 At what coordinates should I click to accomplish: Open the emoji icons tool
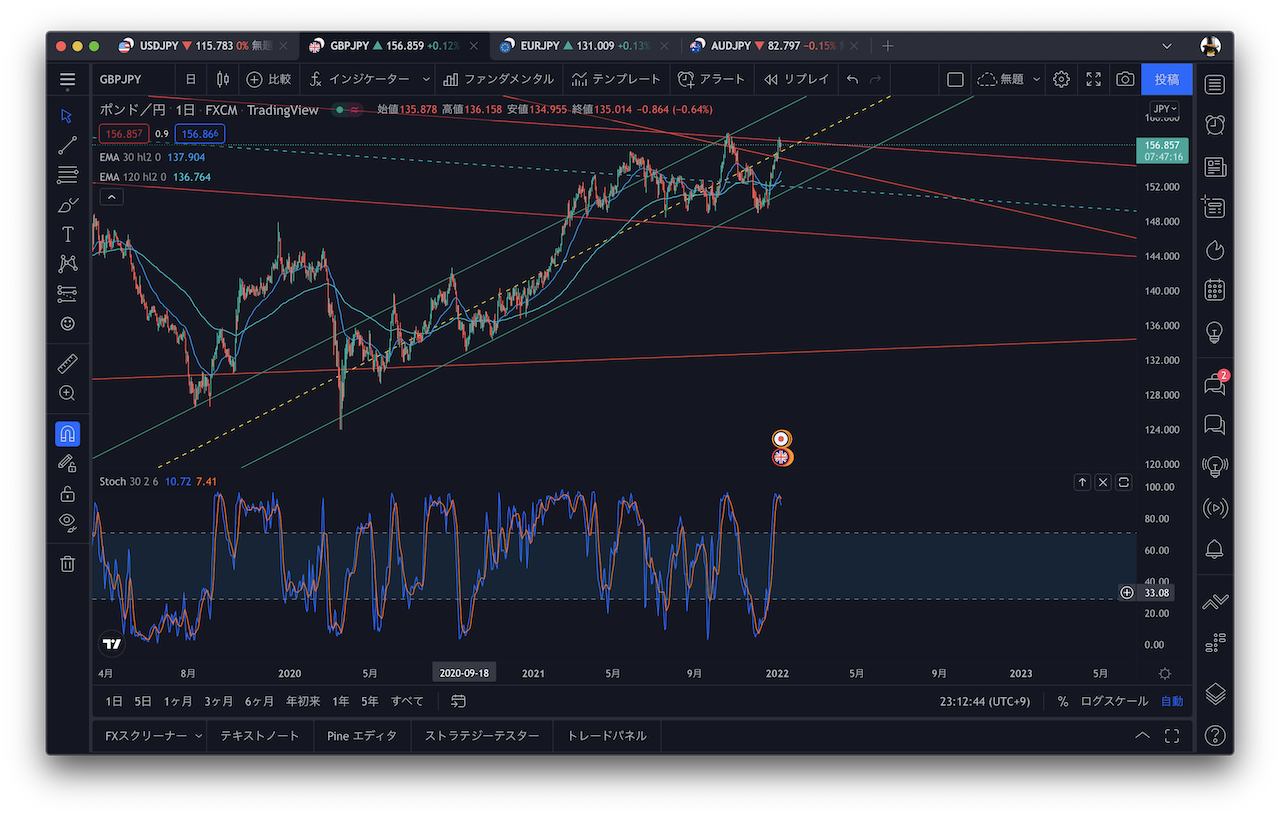[x=67, y=323]
